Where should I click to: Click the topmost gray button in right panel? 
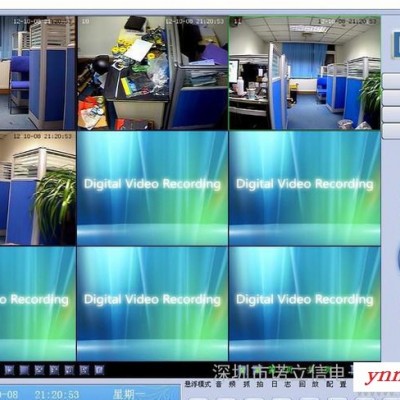click(391, 82)
